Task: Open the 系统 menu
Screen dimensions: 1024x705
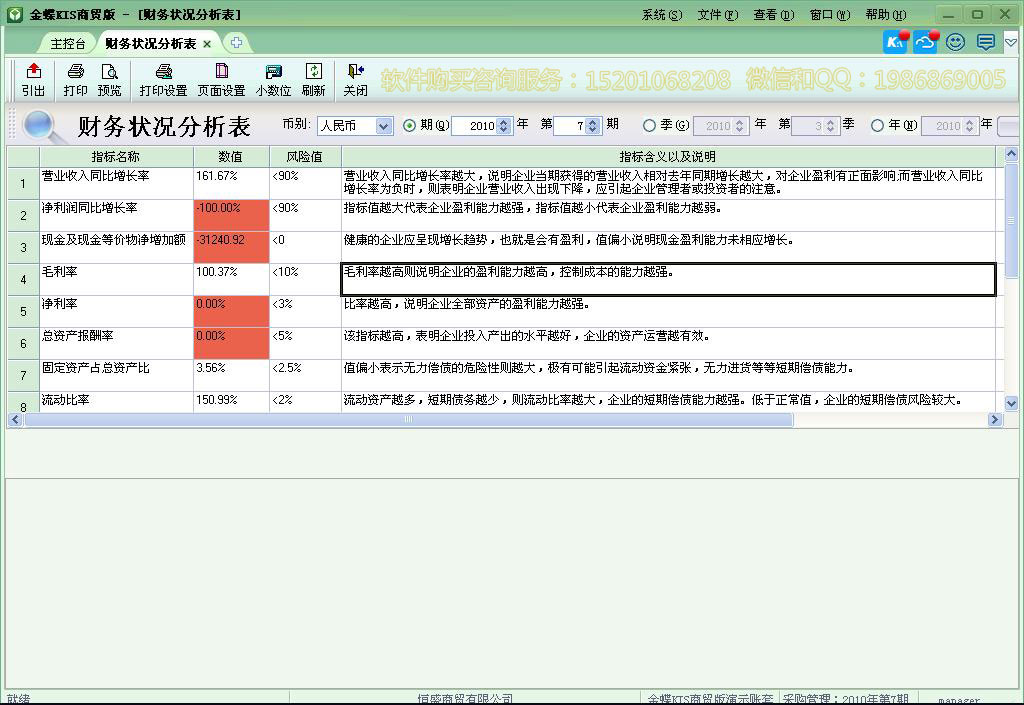Action: click(x=661, y=15)
